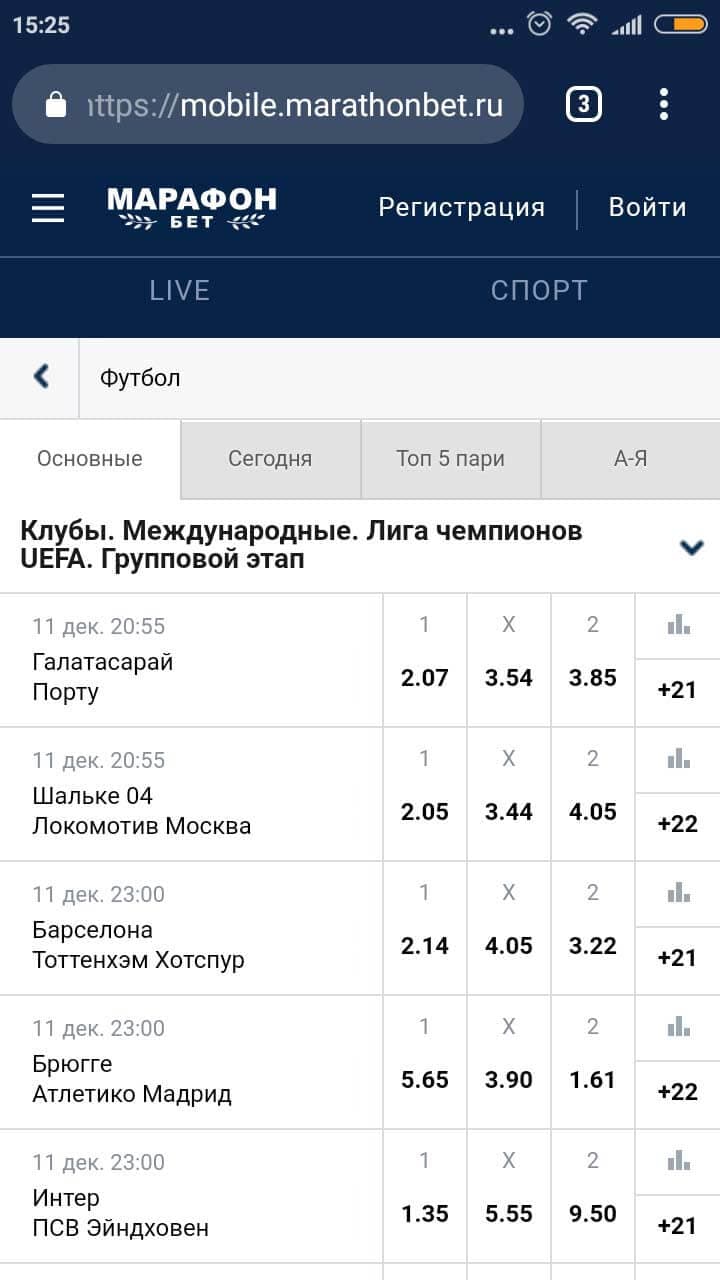Open the browser three-dot menu
This screenshot has width=720, height=1280.
click(x=664, y=104)
